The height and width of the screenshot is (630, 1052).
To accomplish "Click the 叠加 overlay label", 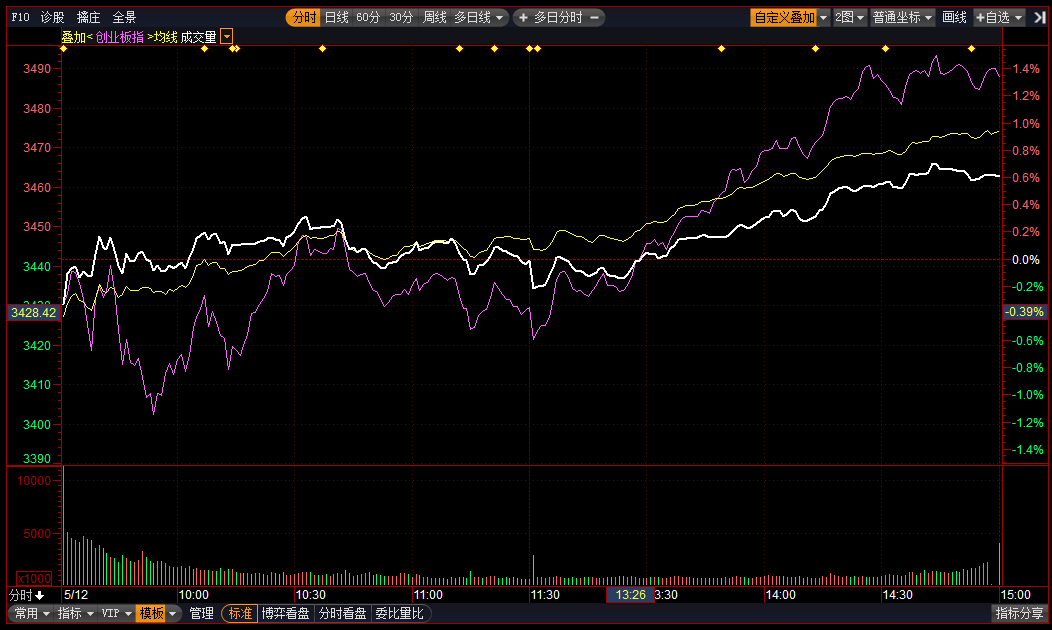I will [74, 38].
